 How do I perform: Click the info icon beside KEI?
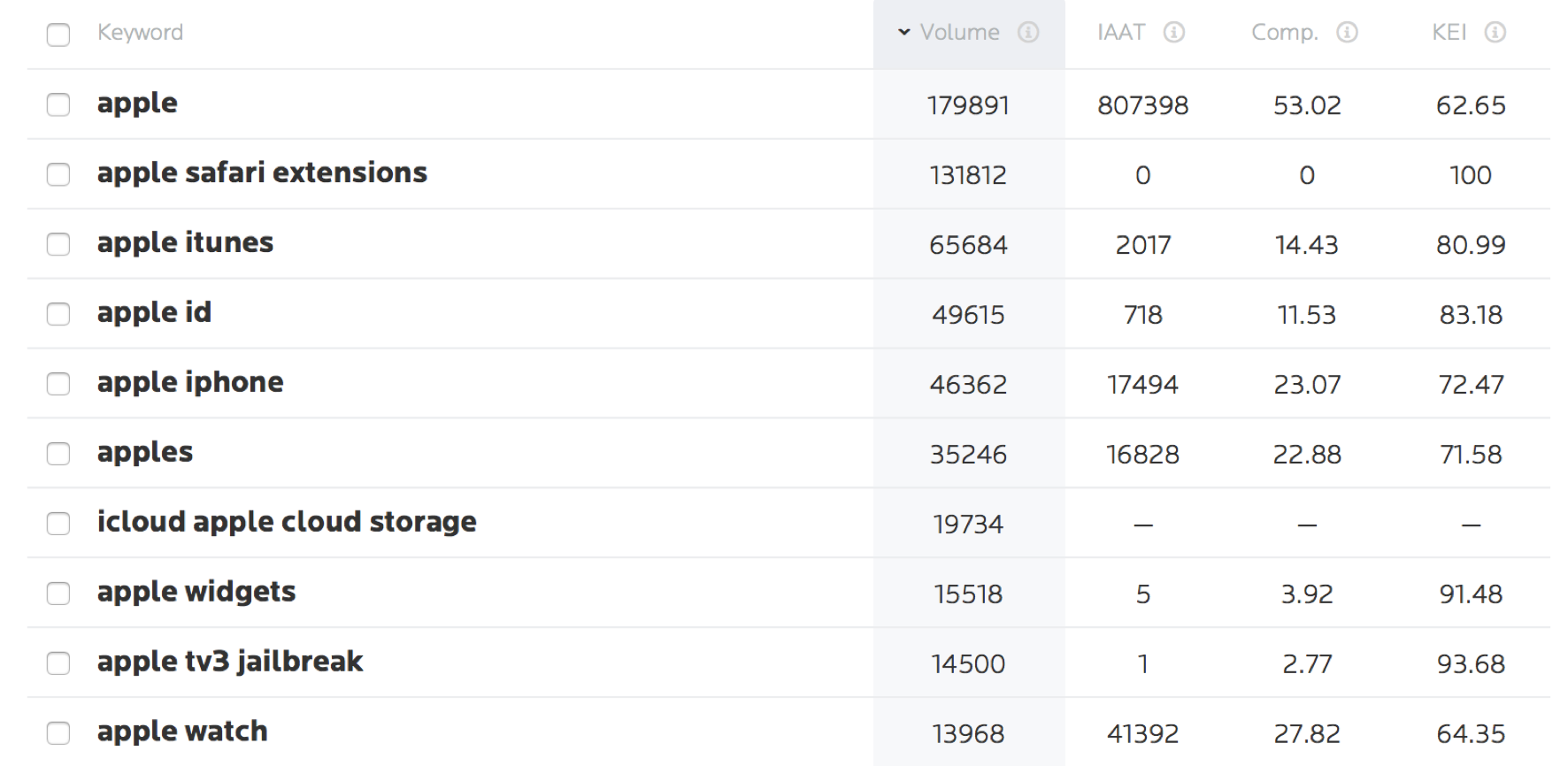(x=1495, y=33)
